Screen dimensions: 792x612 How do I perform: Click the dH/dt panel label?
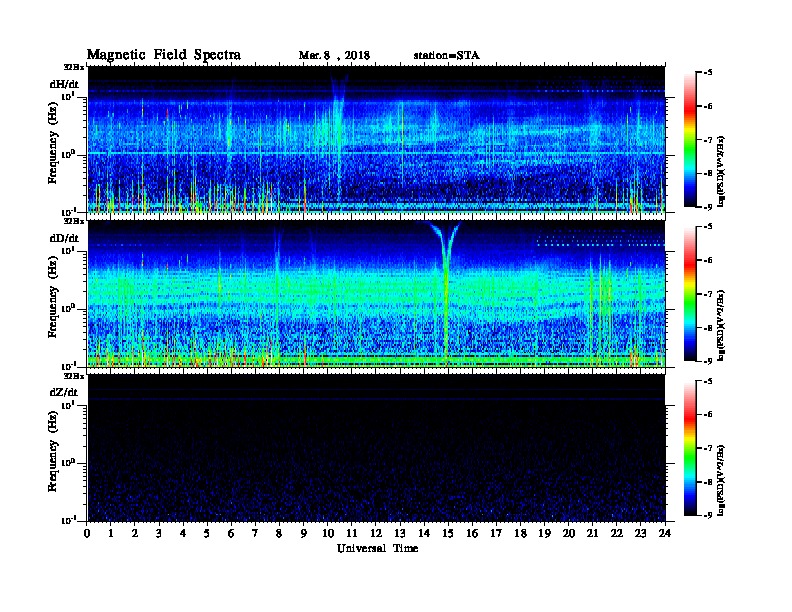(64, 84)
